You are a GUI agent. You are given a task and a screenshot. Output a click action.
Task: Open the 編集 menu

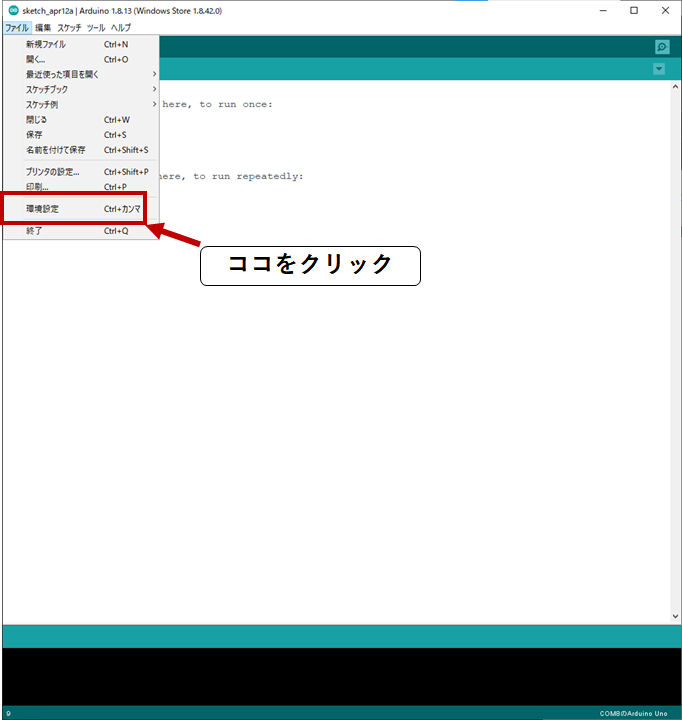click(x=43, y=28)
